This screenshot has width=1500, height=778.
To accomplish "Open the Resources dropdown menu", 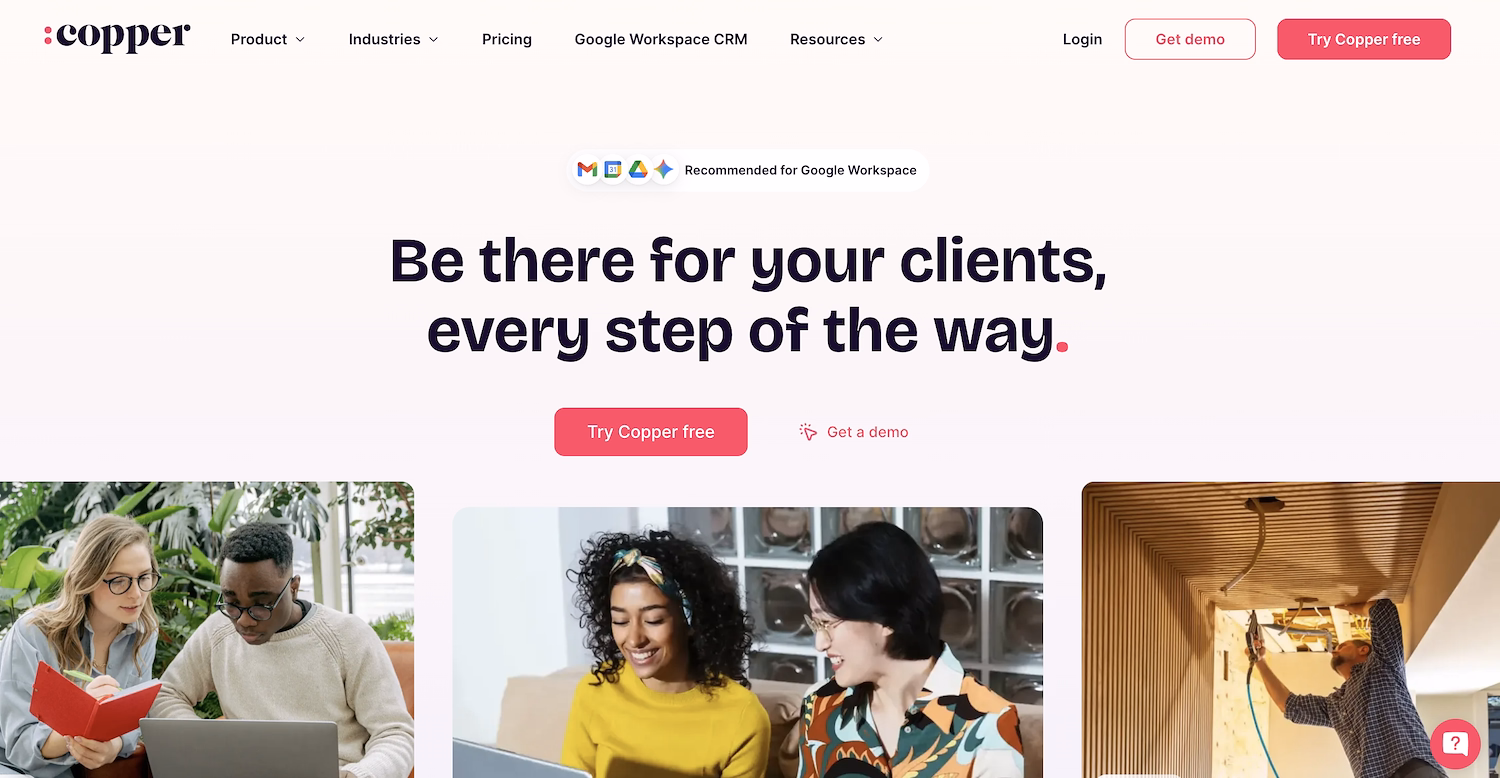I will click(x=836, y=40).
